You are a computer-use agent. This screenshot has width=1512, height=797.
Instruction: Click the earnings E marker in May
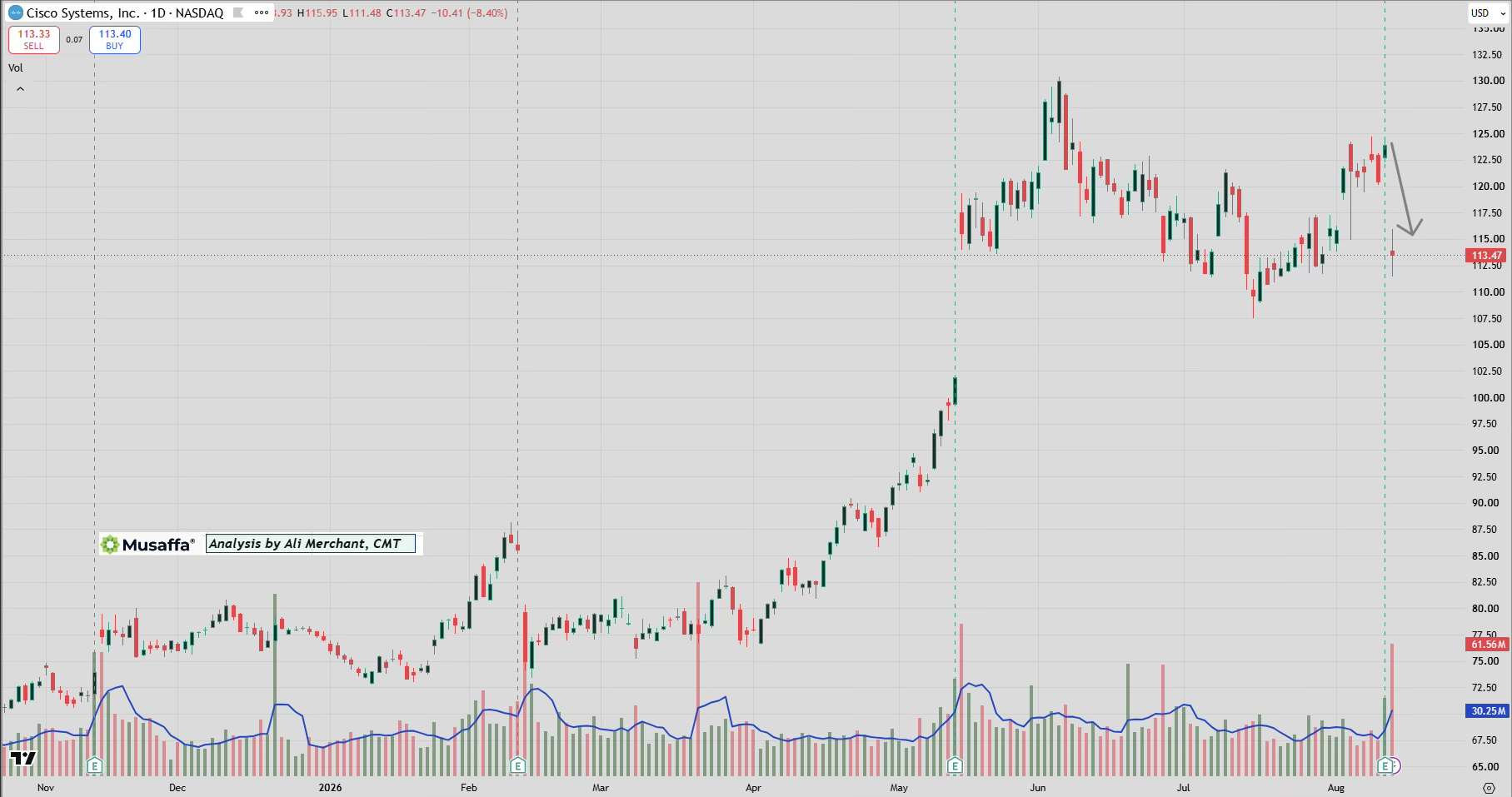(x=956, y=765)
